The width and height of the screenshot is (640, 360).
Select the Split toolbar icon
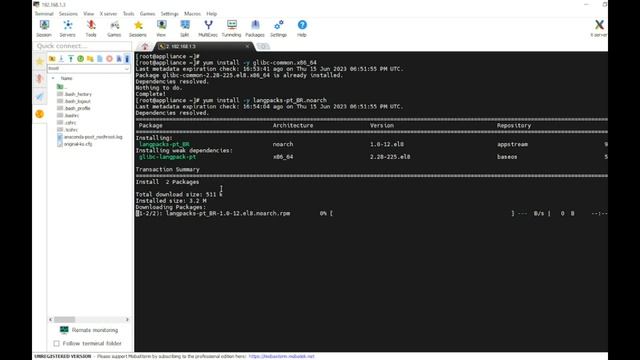click(184, 29)
